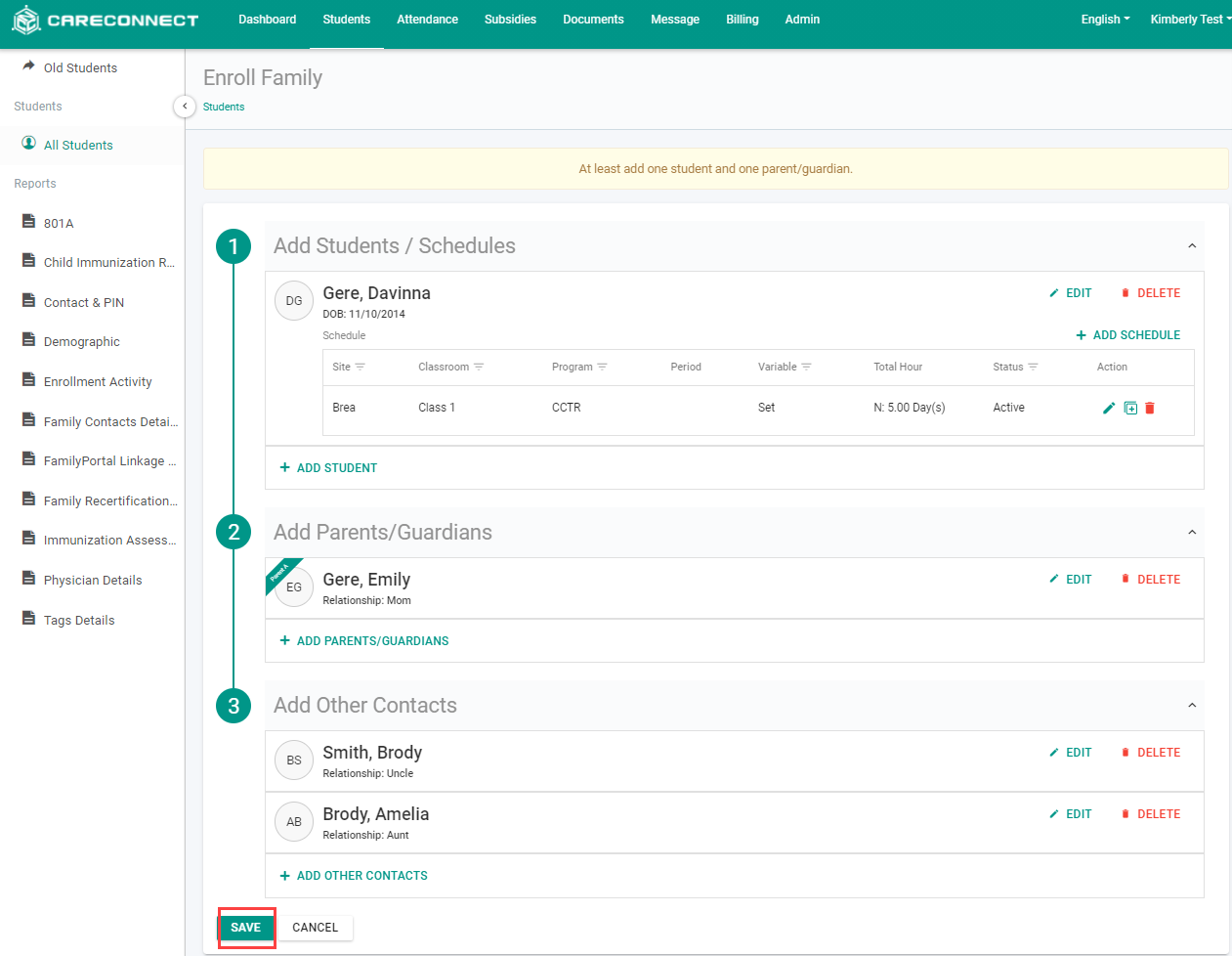The image size is (1232, 956).
Task: Click the Family Recertification report icon
Action: pyautogui.click(x=29, y=500)
